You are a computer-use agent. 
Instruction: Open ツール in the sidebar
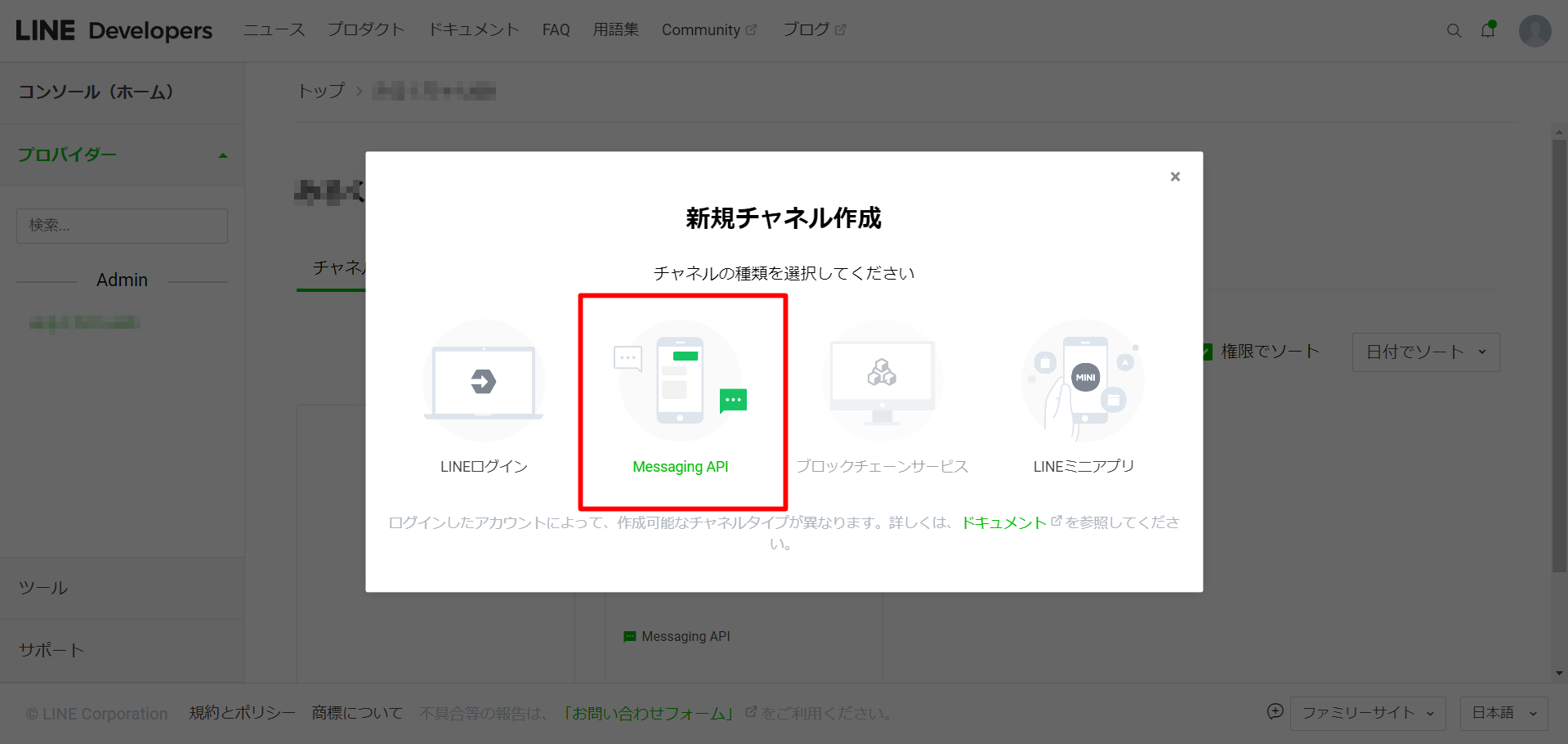pos(43,588)
